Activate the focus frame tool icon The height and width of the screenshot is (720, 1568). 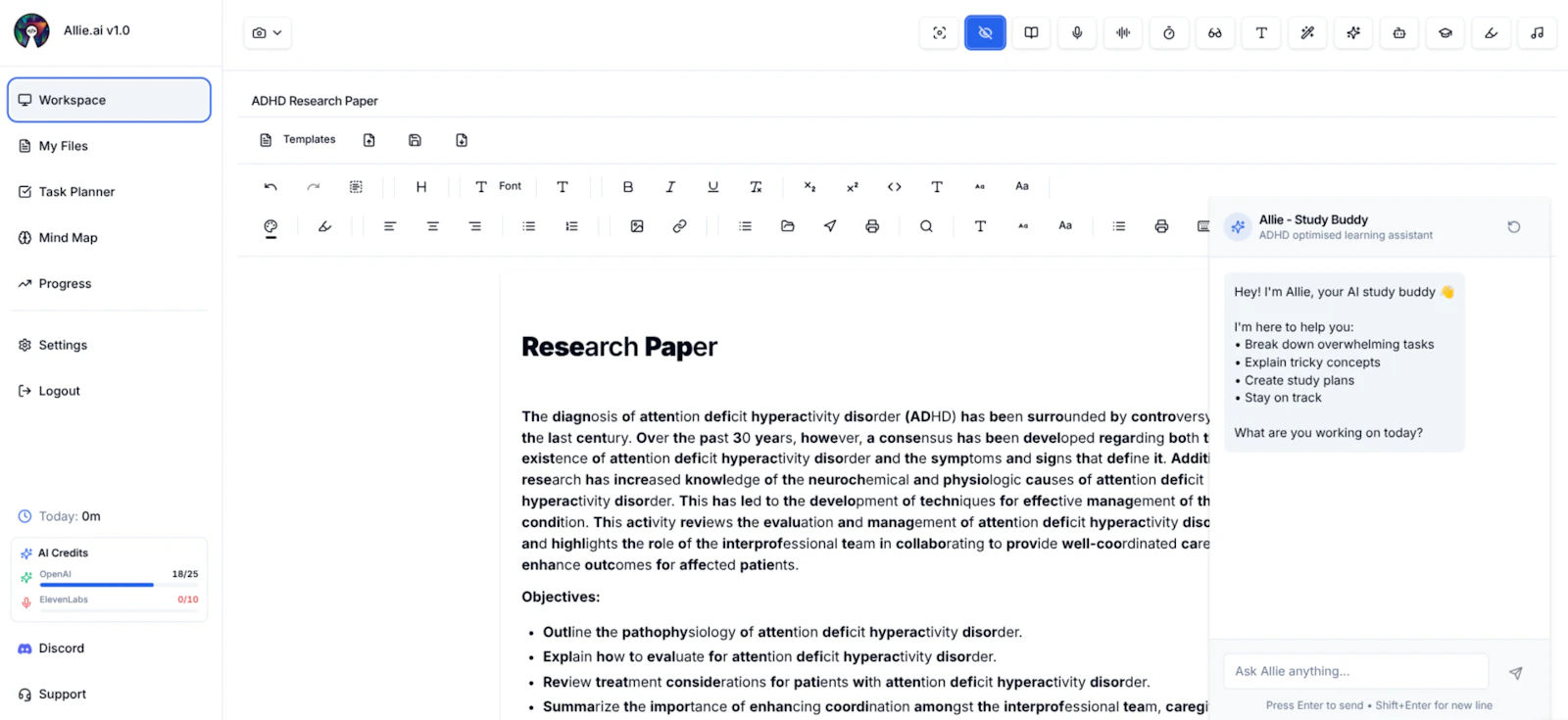[939, 32]
